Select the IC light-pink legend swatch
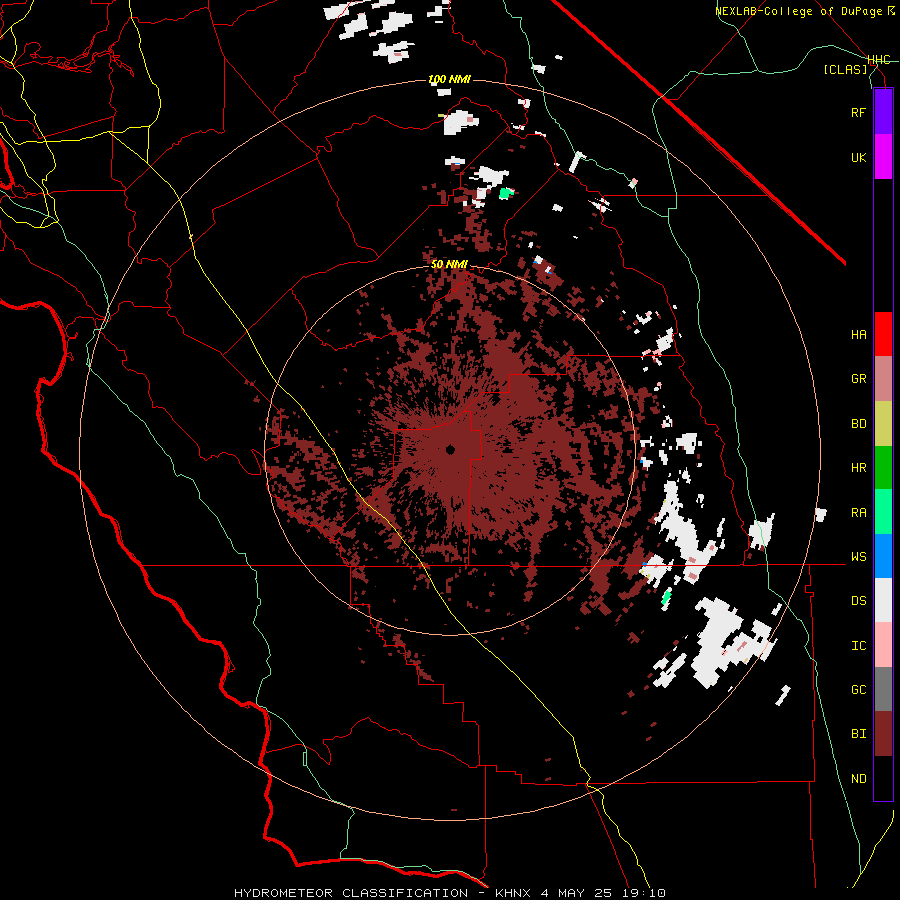The image size is (900, 900). coord(883,645)
